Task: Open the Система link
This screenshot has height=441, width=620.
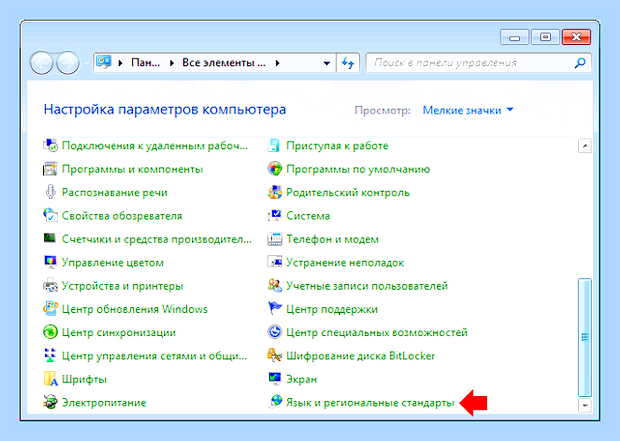Action: click(x=308, y=216)
